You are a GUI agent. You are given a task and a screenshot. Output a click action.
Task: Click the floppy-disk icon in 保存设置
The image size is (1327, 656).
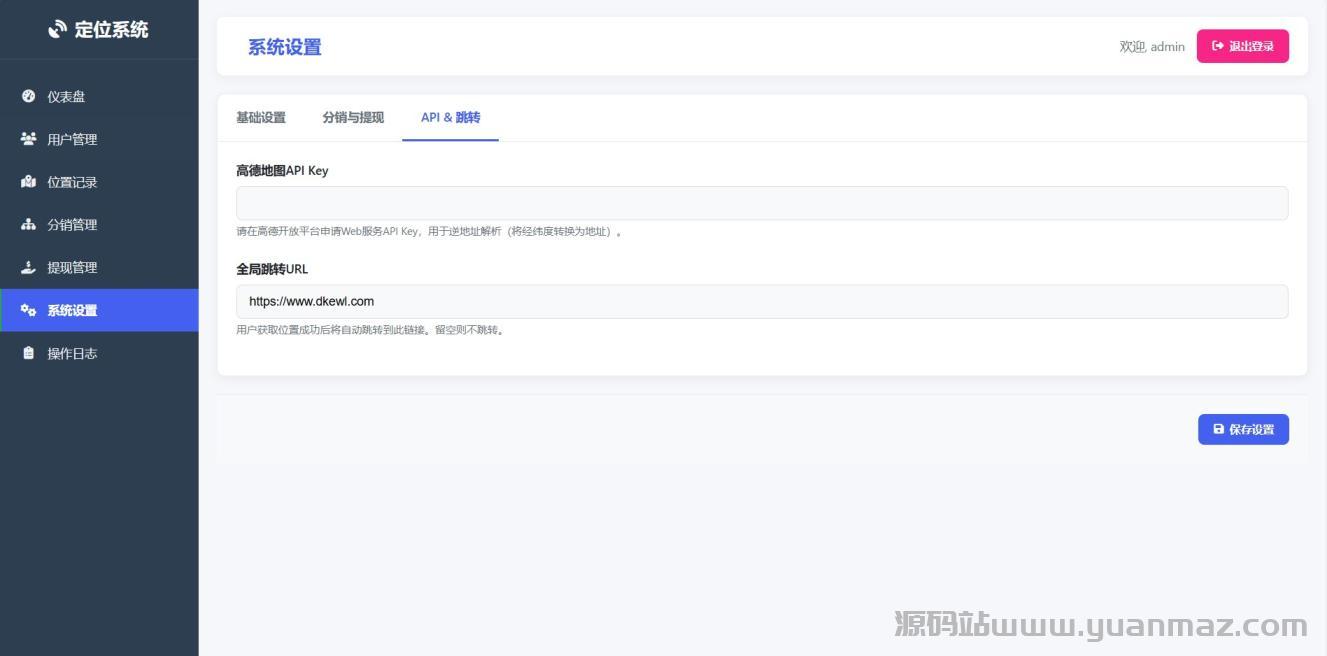point(1219,429)
